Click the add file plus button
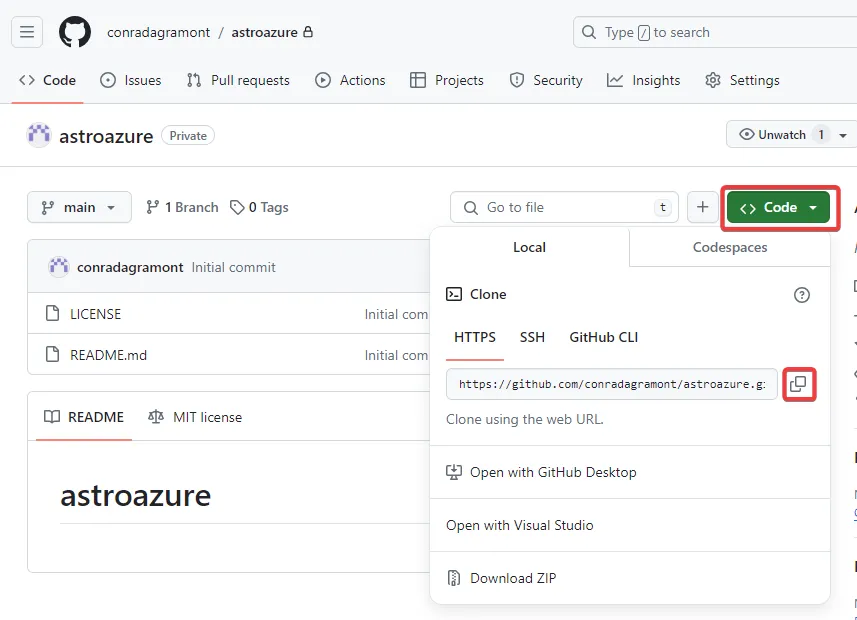Image resolution: width=857 pixels, height=620 pixels. [x=702, y=207]
